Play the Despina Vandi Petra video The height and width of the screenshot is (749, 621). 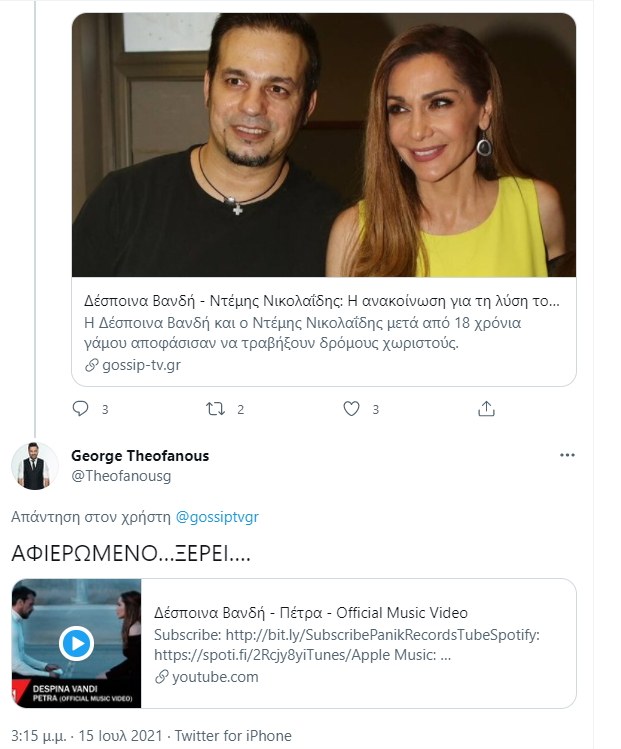tap(77, 643)
